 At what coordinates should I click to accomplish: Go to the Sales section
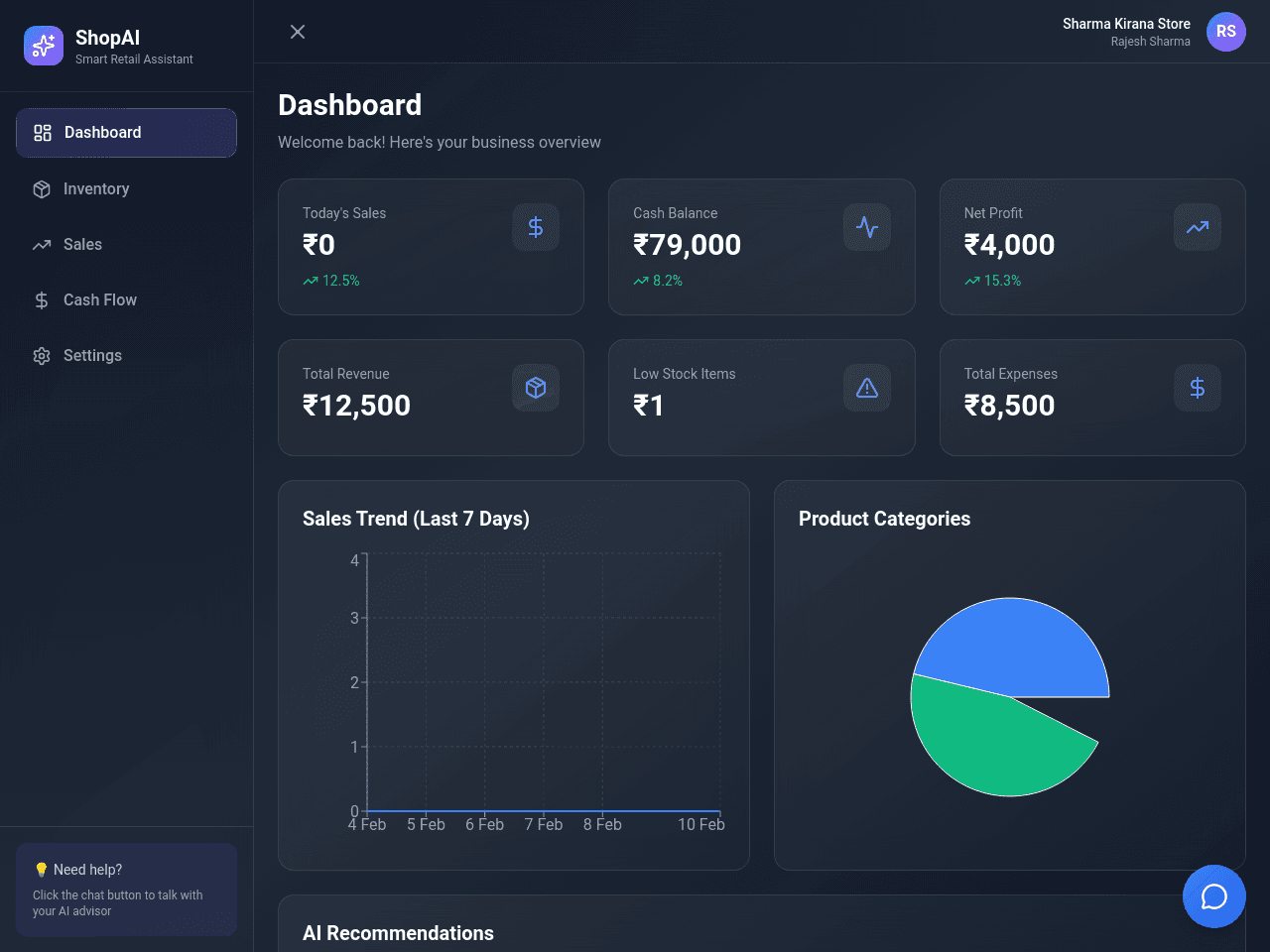[x=126, y=244]
